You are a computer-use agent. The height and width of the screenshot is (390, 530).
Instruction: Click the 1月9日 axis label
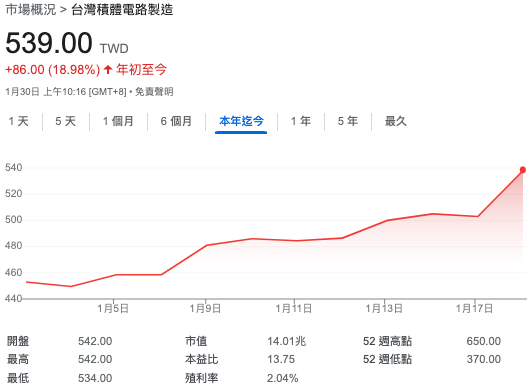[x=205, y=308]
